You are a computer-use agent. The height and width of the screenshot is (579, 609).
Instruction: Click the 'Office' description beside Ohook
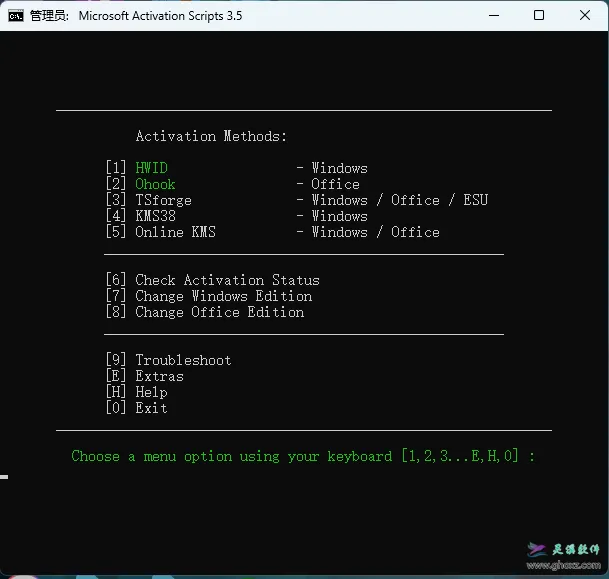(336, 184)
